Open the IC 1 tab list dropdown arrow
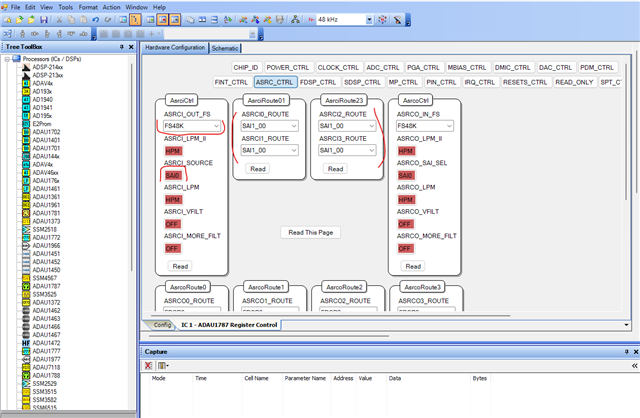640x418 pixels. tap(626, 325)
